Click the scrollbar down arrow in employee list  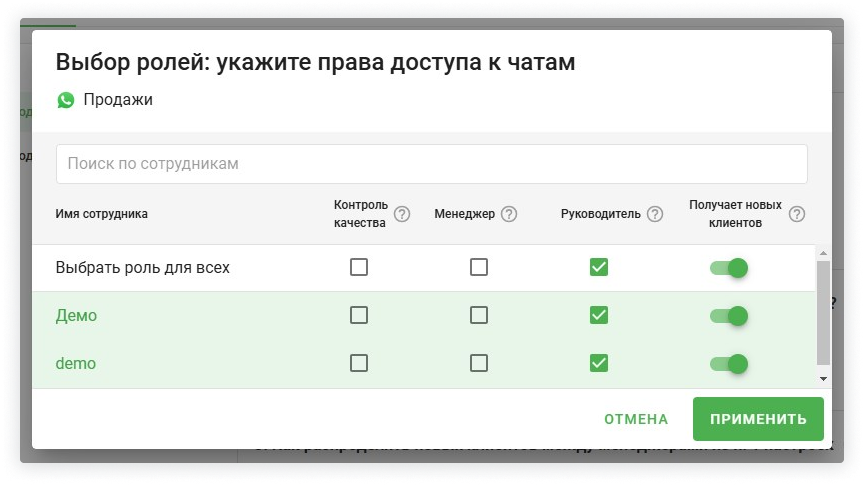823,379
